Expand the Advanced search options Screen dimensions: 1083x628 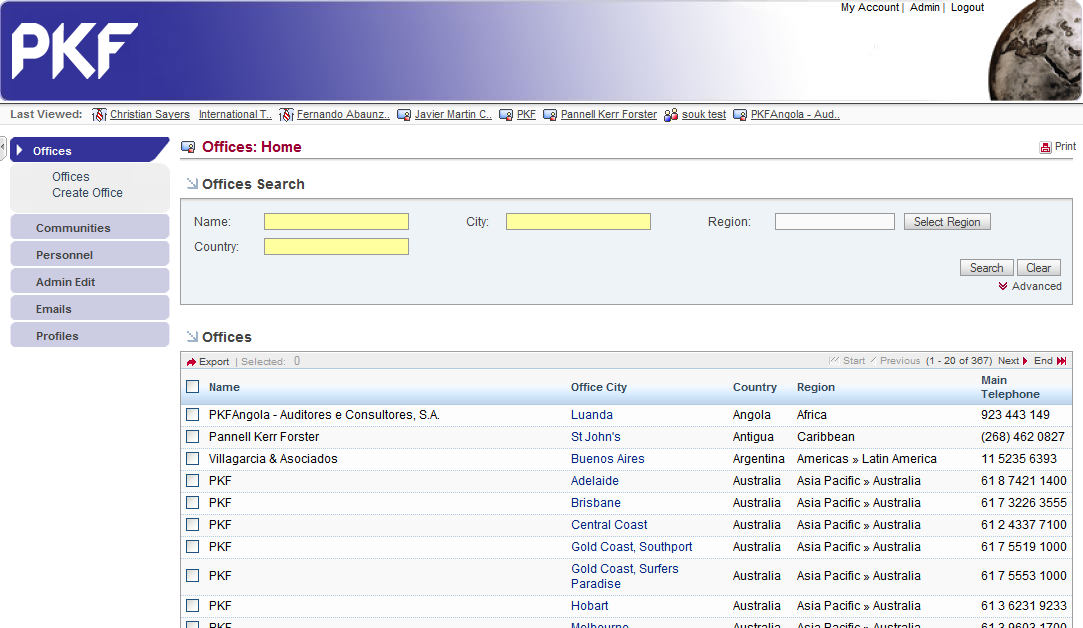(x=1030, y=286)
